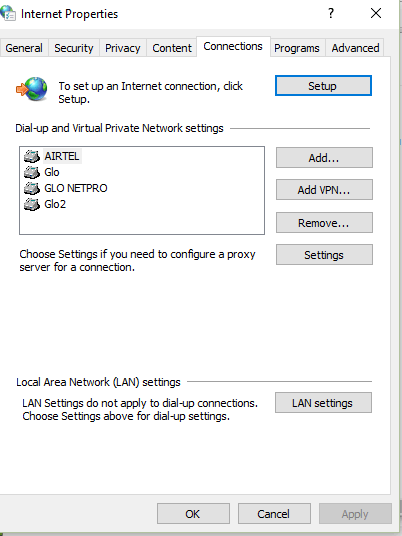
Task: Open the Security tab
Action: pos(73,48)
